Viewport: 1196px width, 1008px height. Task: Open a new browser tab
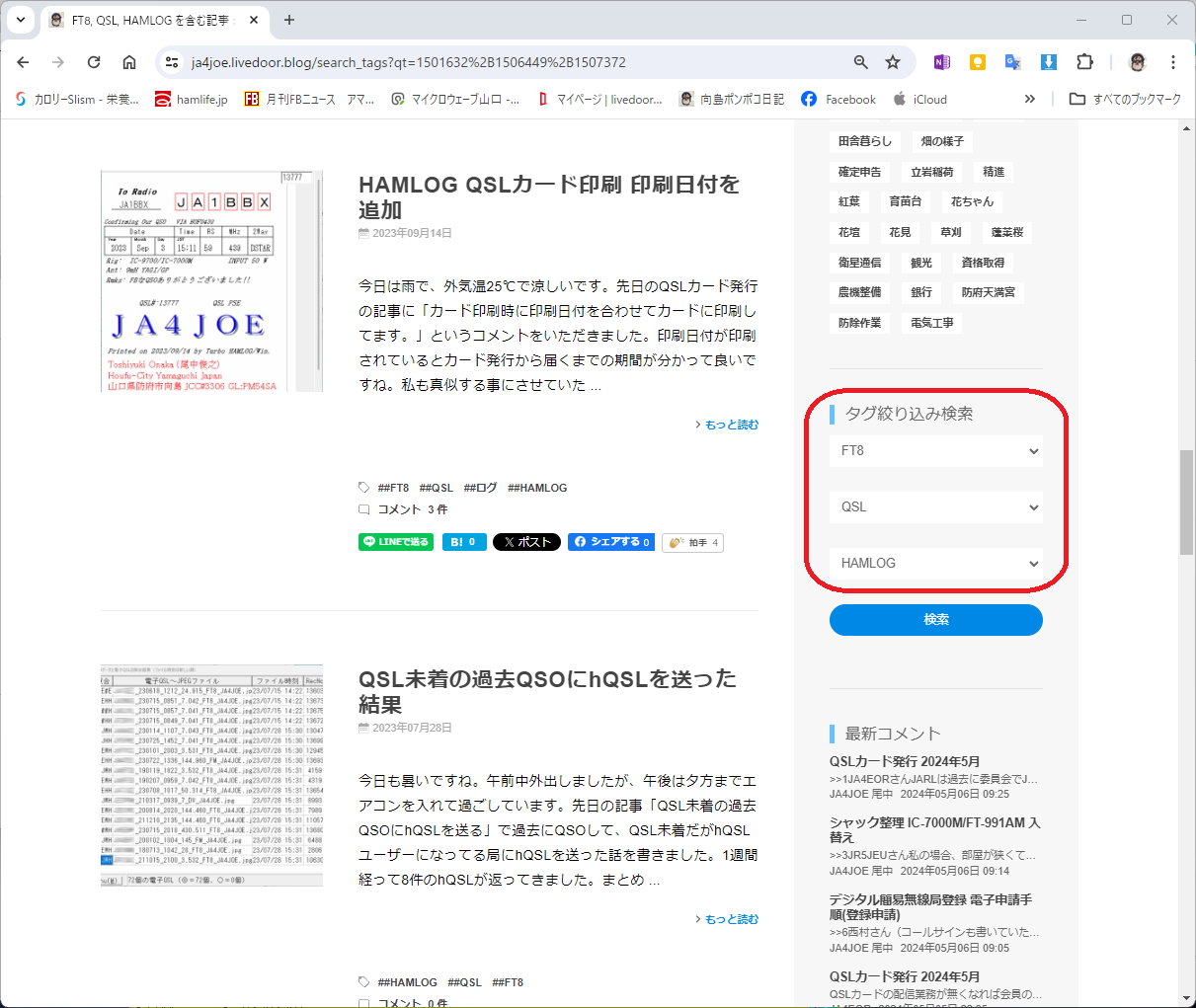(289, 20)
